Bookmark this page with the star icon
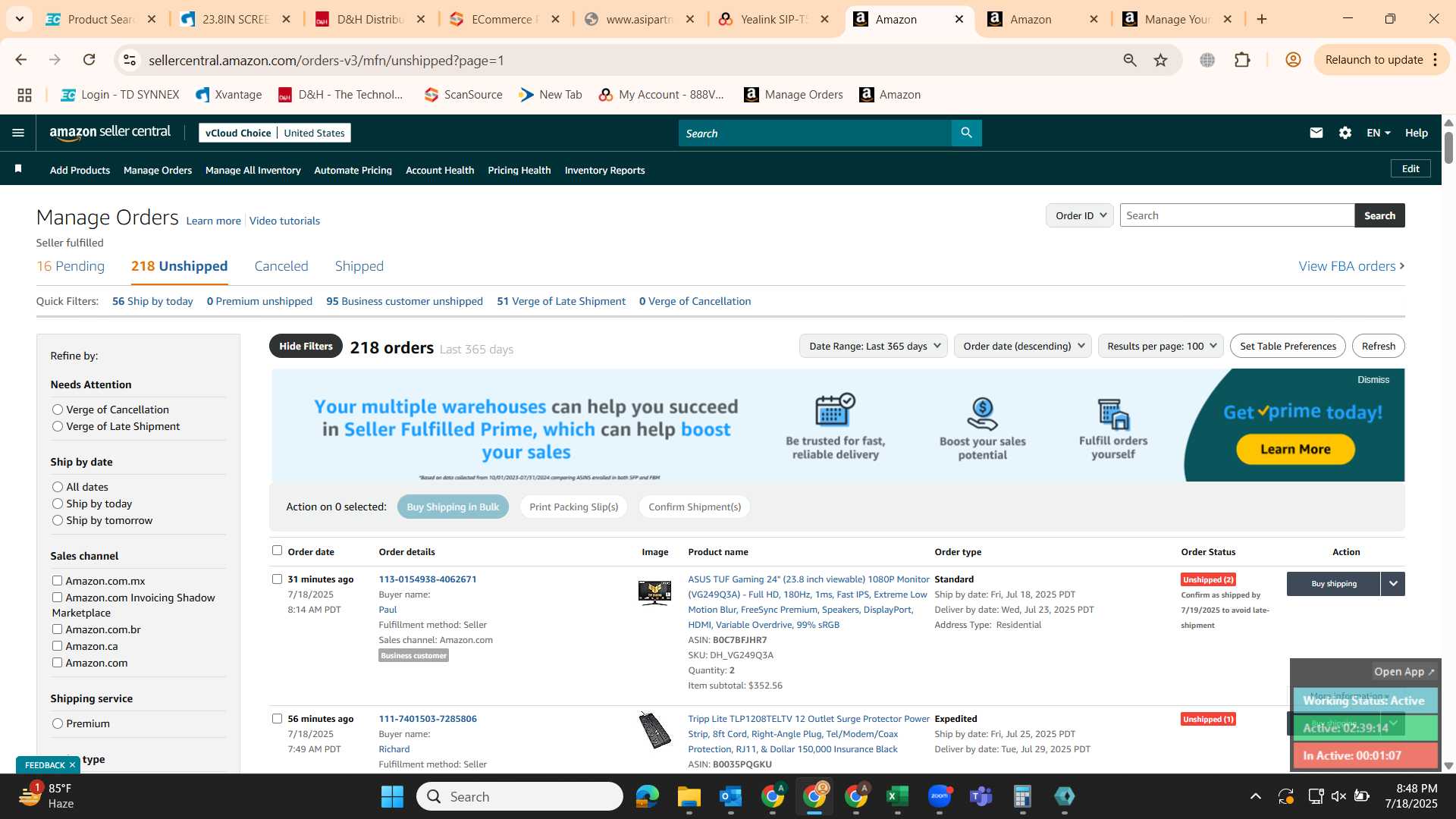 click(x=1160, y=60)
